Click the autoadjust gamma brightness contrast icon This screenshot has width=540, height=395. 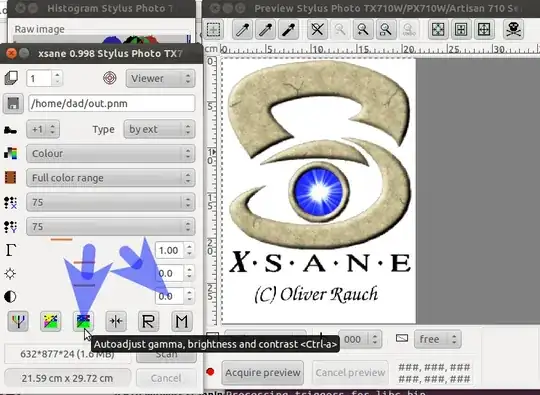point(83,322)
